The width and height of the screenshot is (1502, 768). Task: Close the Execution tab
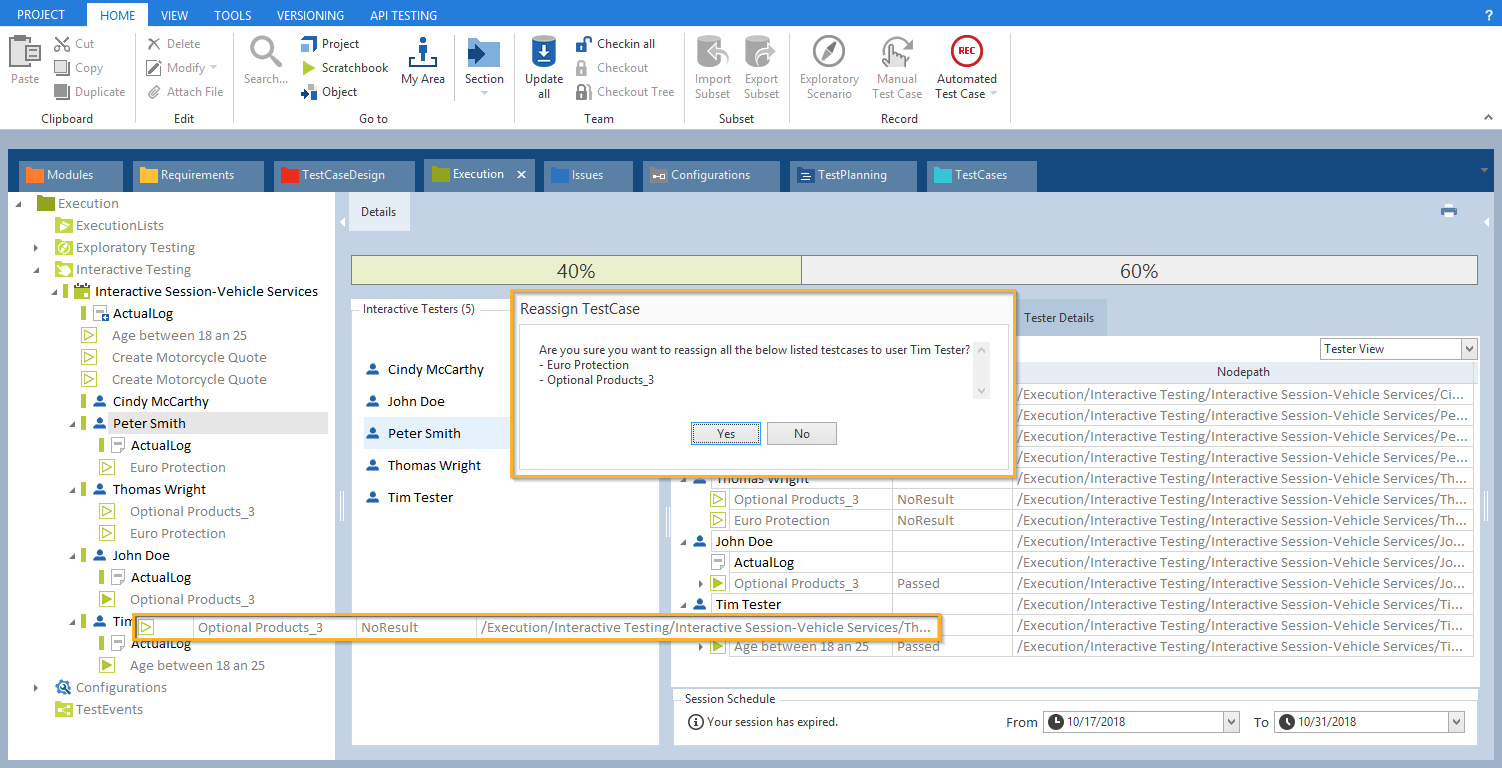pyautogui.click(x=521, y=175)
